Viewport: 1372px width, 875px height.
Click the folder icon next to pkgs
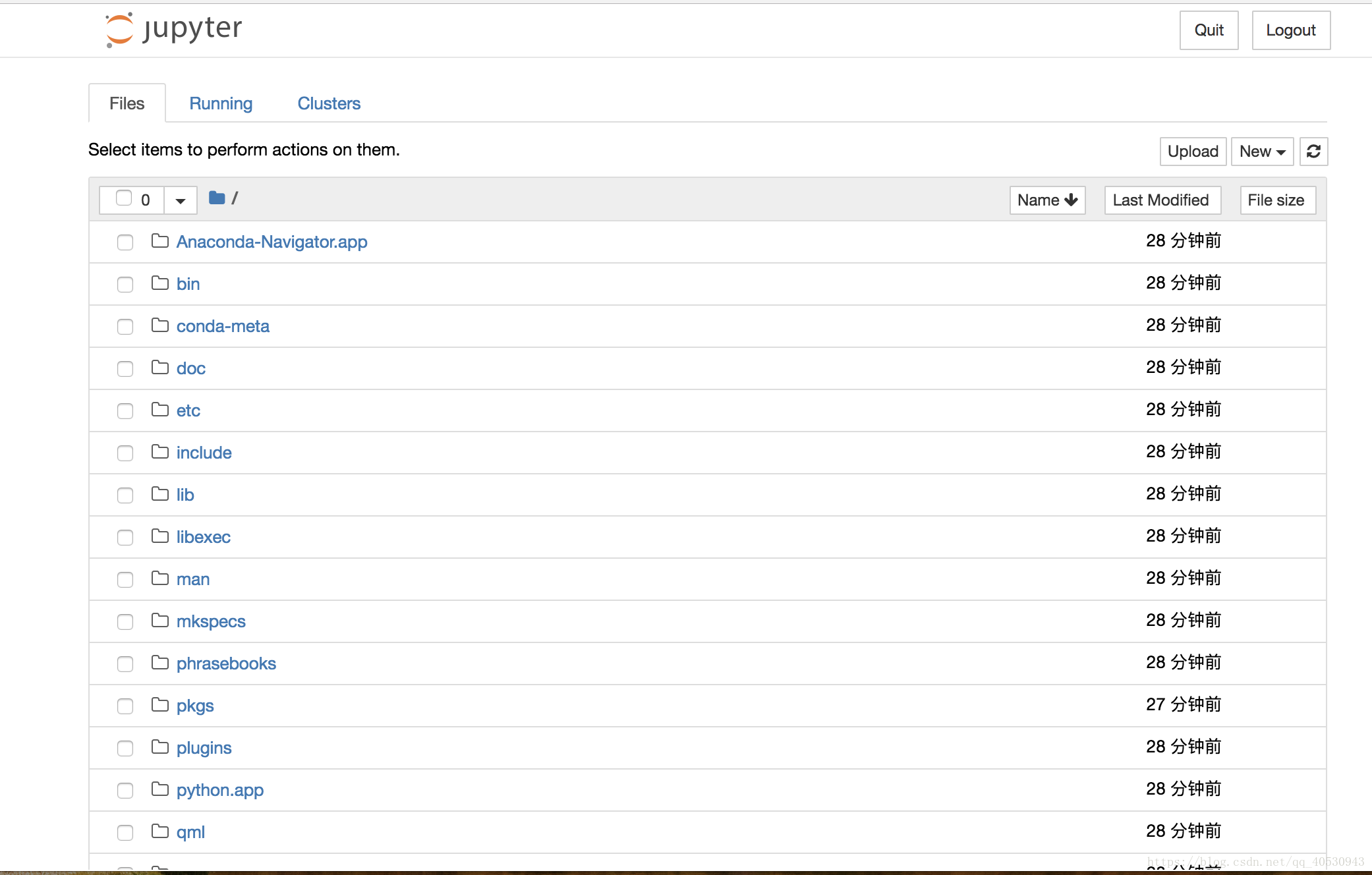tap(160, 705)
